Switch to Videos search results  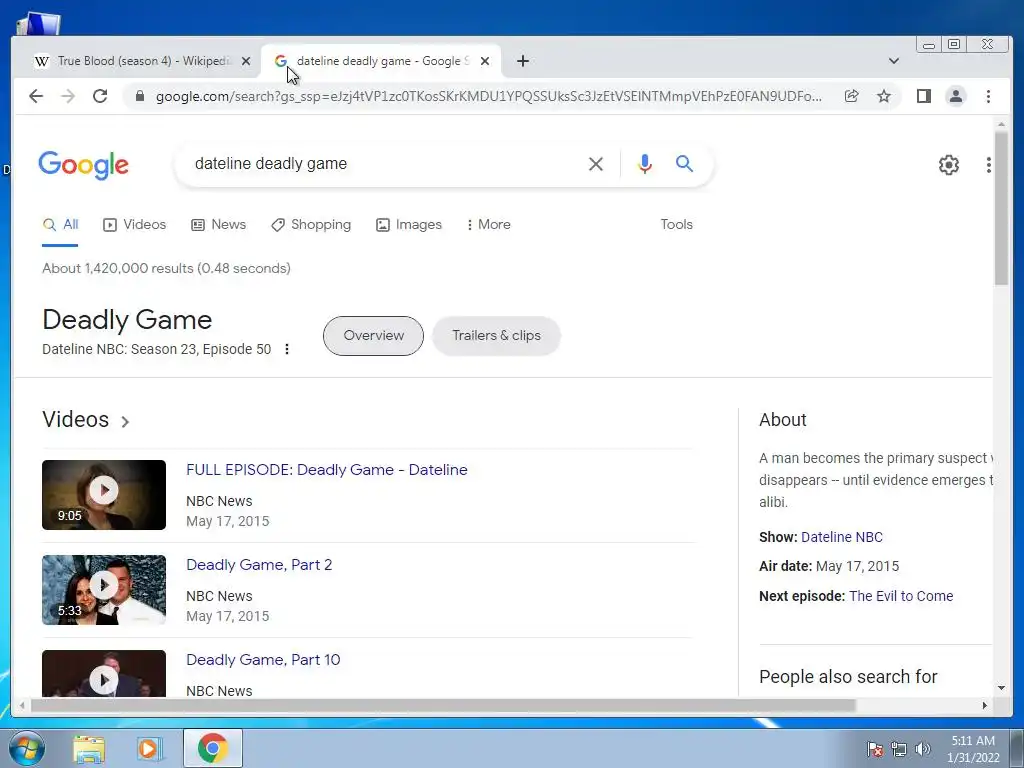135,225
